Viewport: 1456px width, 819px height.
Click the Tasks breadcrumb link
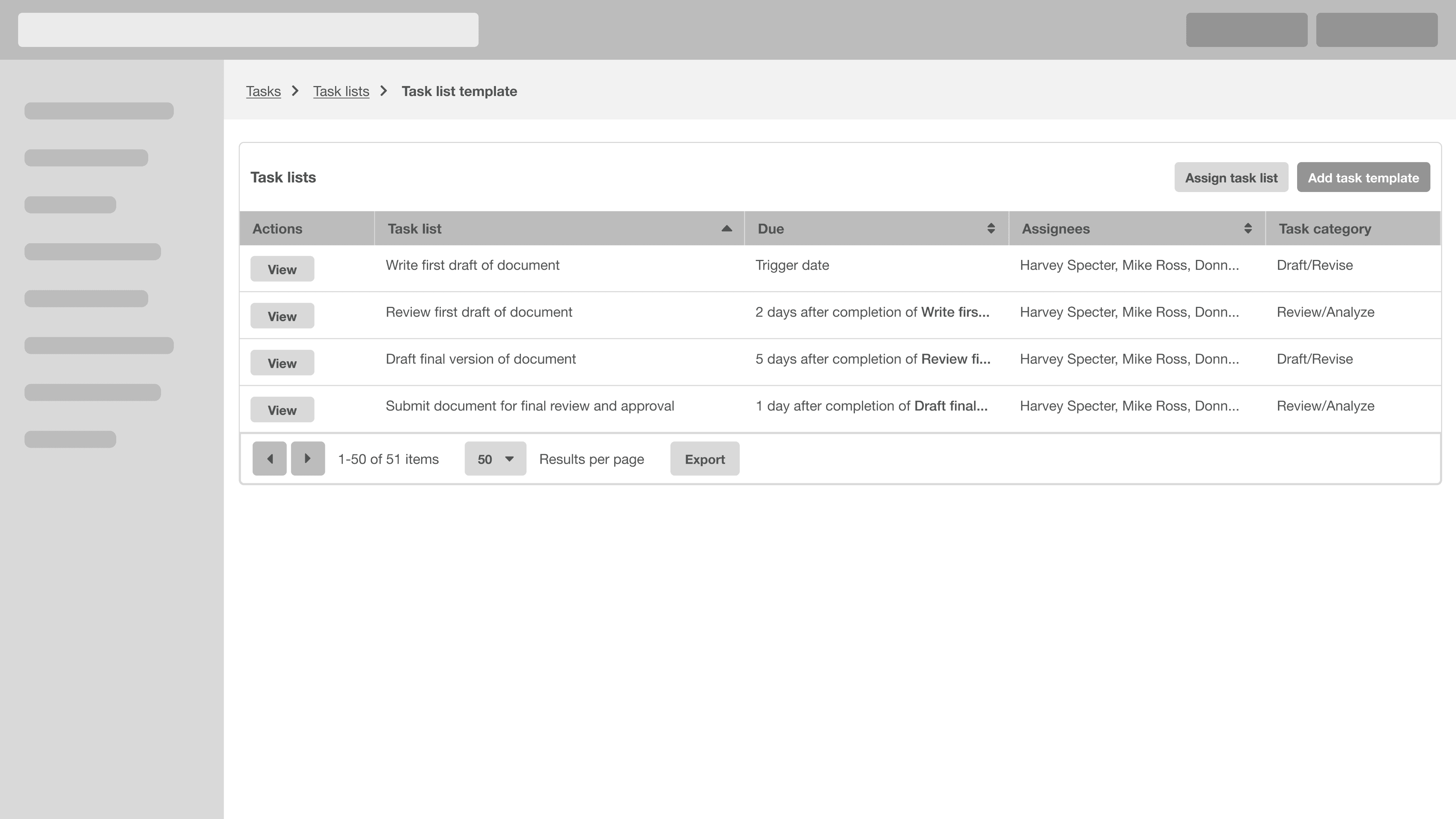tap(263, 91)
